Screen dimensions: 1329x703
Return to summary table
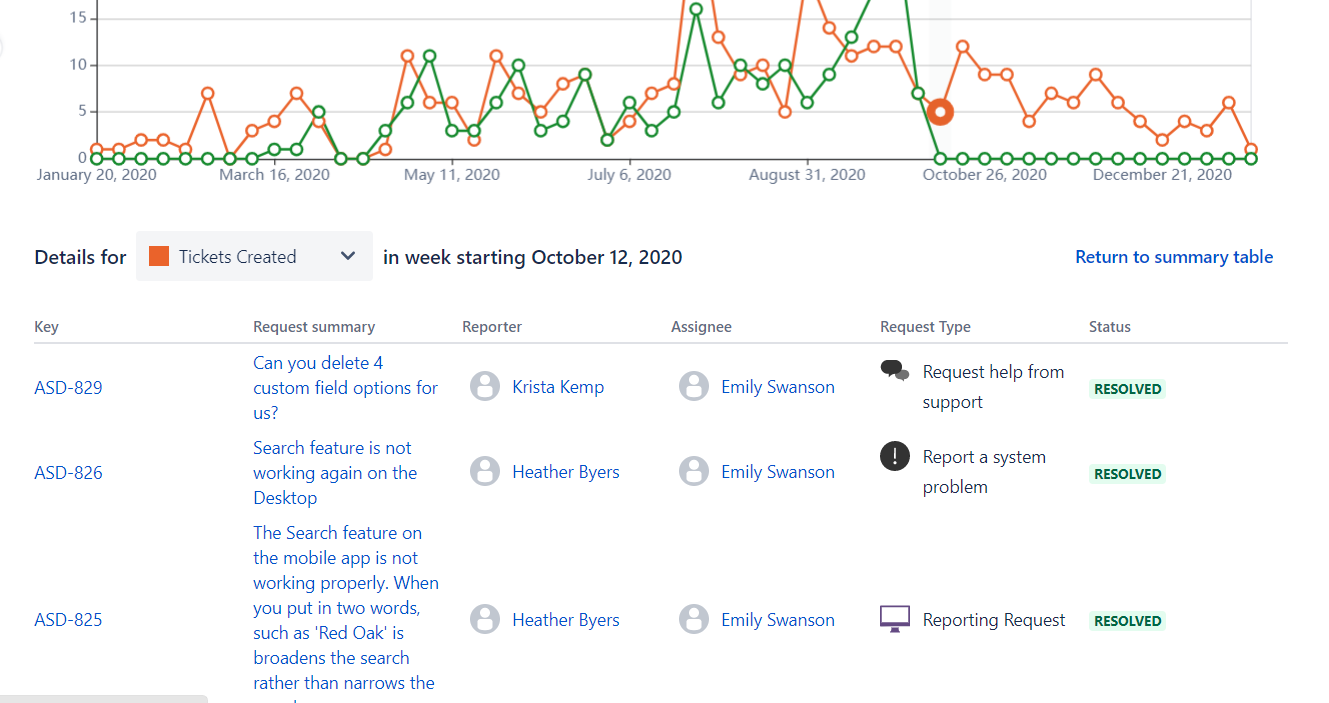[x=1174, y=257]
